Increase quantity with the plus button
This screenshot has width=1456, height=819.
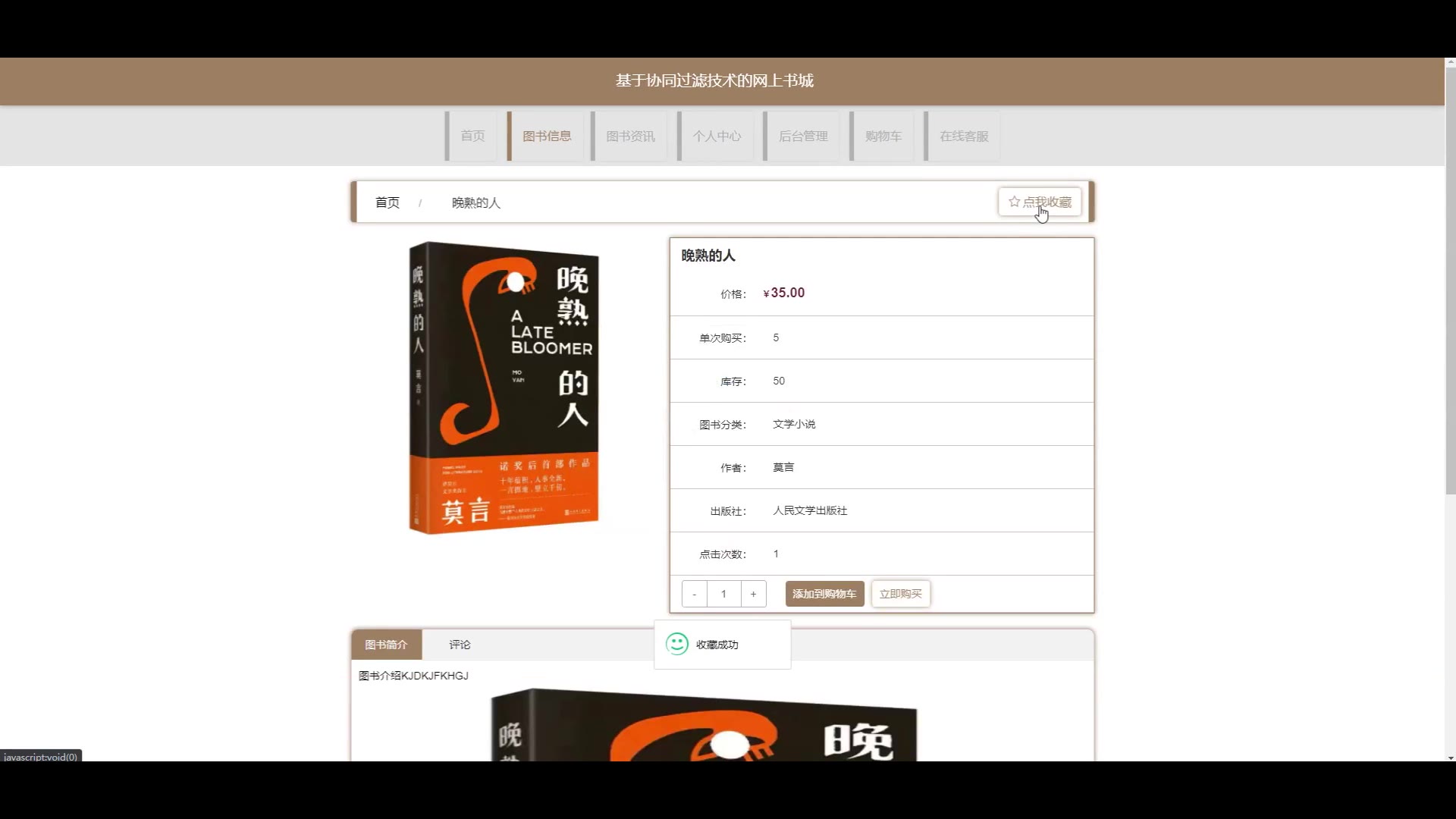click(753, 594)
